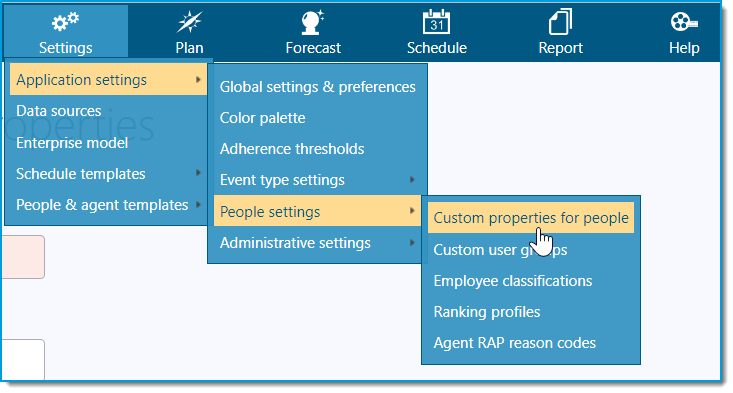Click the Schedule calendar icon
Screen dimensions: 733x393
click(x=436, y=22)
